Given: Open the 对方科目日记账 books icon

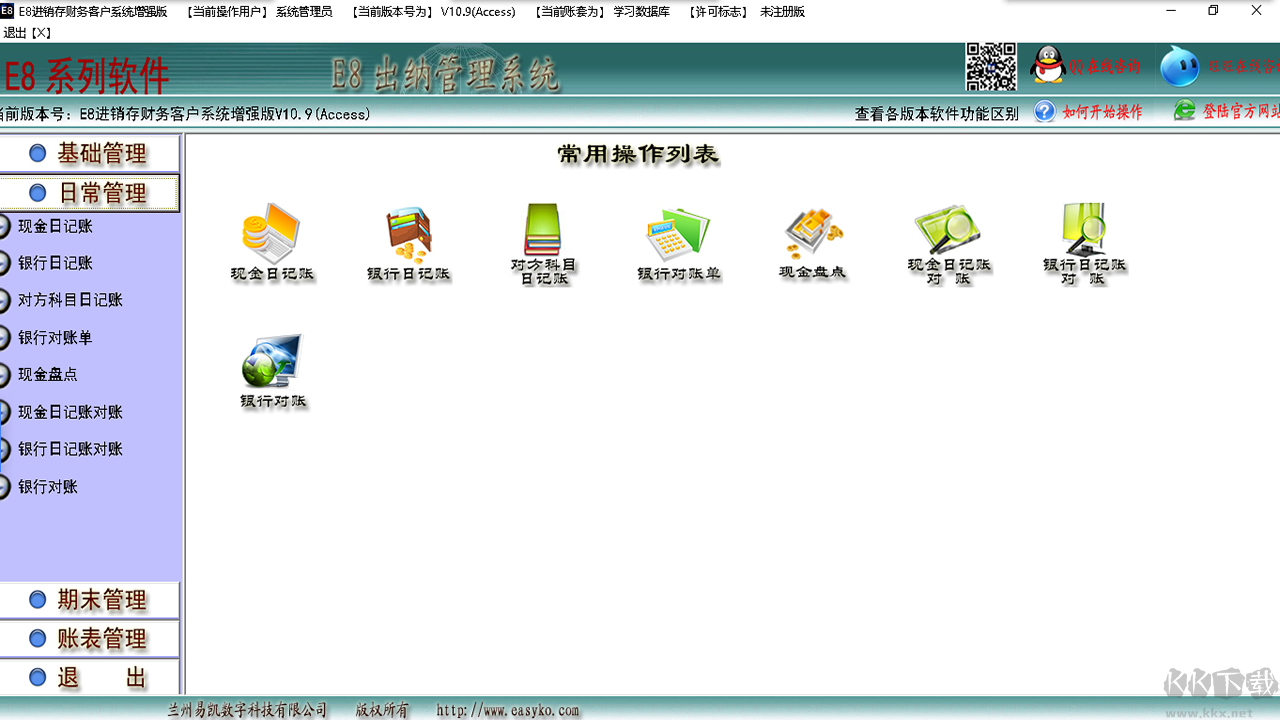Looking at the screenshot, I should coord(544,244).
